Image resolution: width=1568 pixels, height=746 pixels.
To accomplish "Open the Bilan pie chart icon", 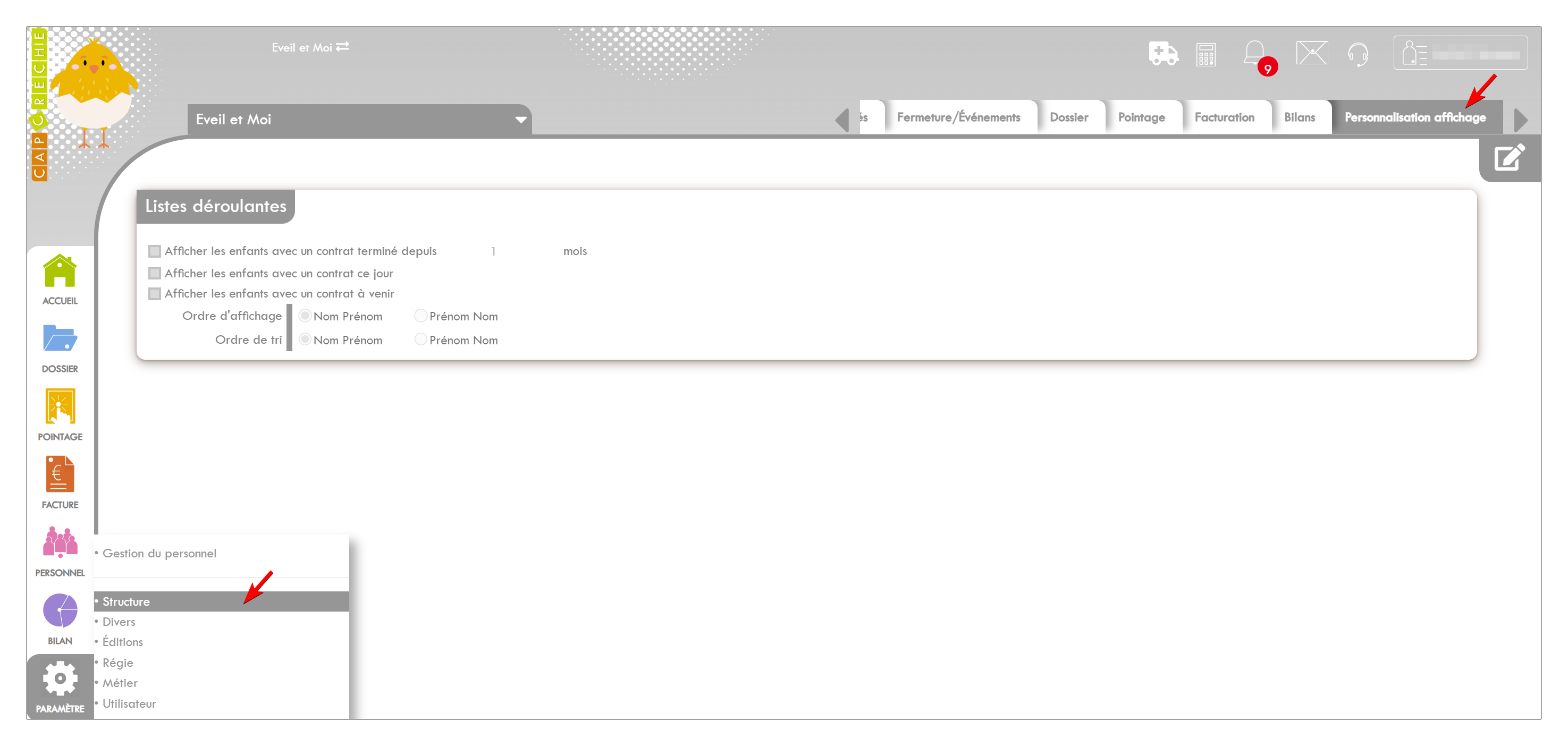I will tap(60, 611).
